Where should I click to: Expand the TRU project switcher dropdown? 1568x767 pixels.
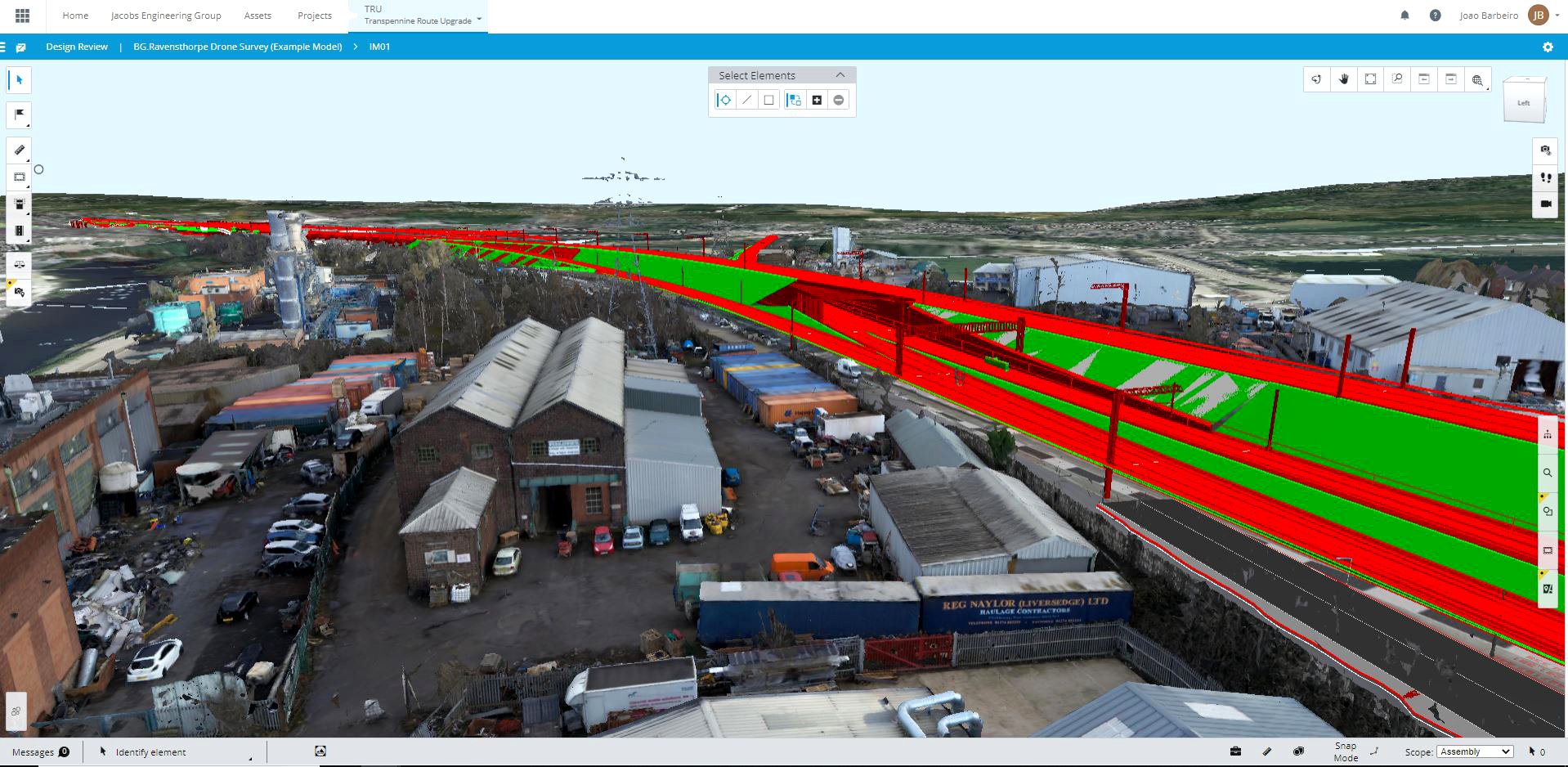[479, 18]
